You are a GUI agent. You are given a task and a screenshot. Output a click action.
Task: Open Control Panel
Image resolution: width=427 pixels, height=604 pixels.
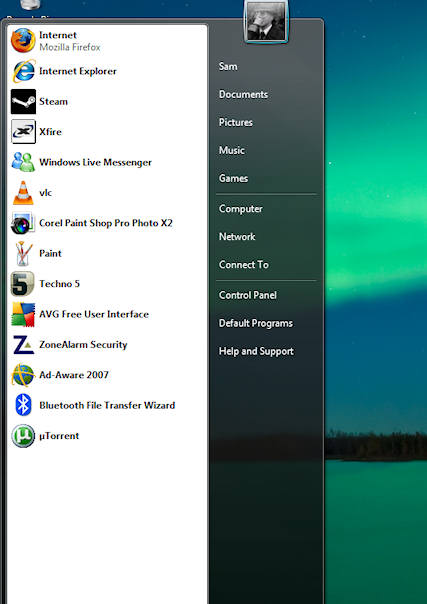point(248,295)
